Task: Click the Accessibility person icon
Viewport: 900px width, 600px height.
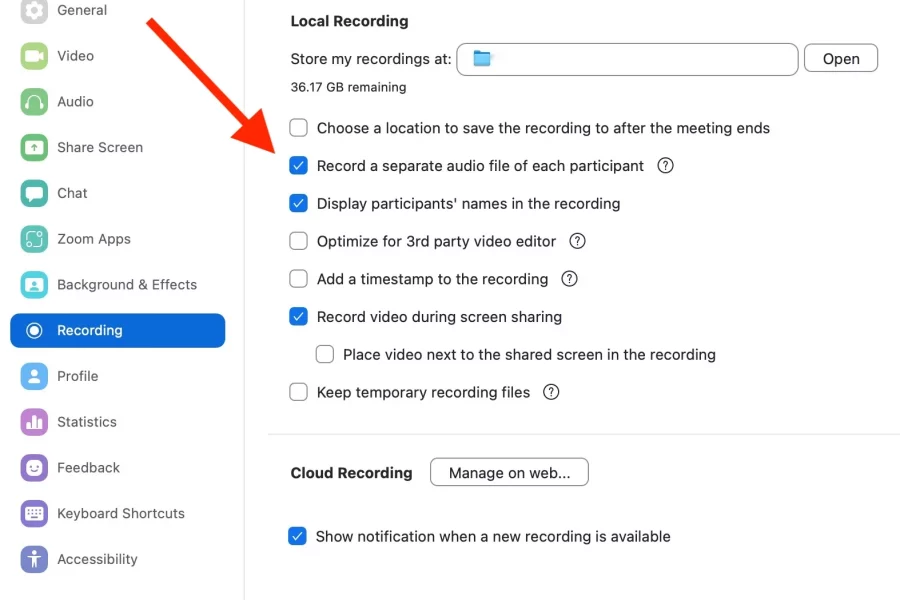Action: pos(34,559)
